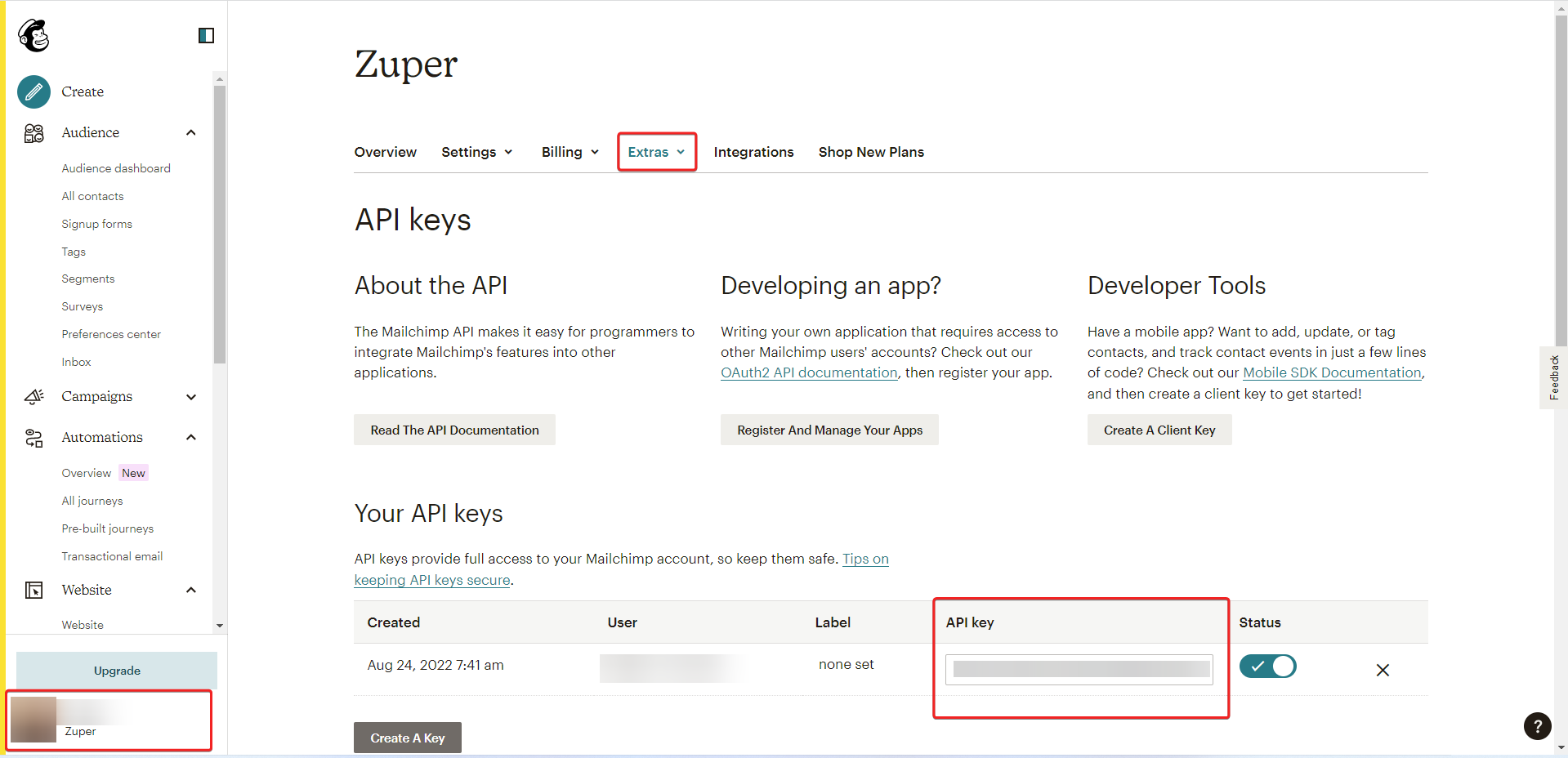The height and width of the screenshot is (758, 1568).
Task: Open the Feedback side tab
Action: (1553, 377)
